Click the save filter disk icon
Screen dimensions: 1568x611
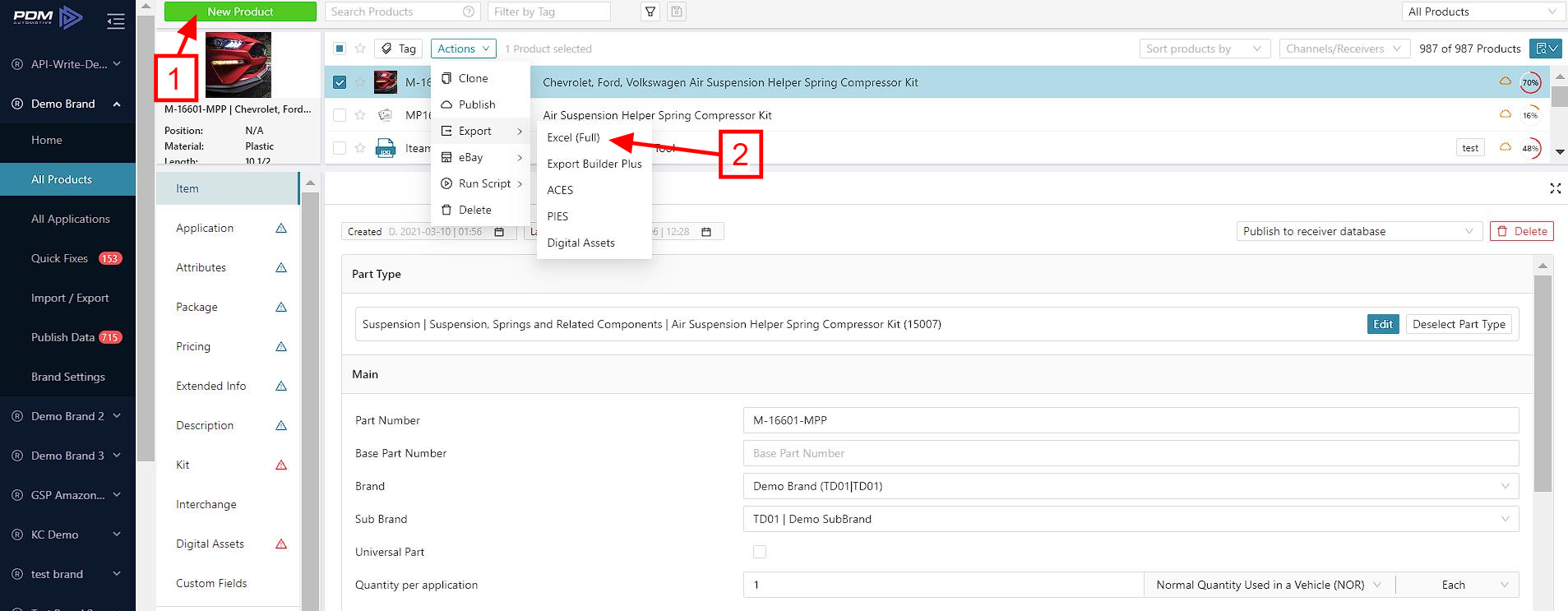[677, 12]
